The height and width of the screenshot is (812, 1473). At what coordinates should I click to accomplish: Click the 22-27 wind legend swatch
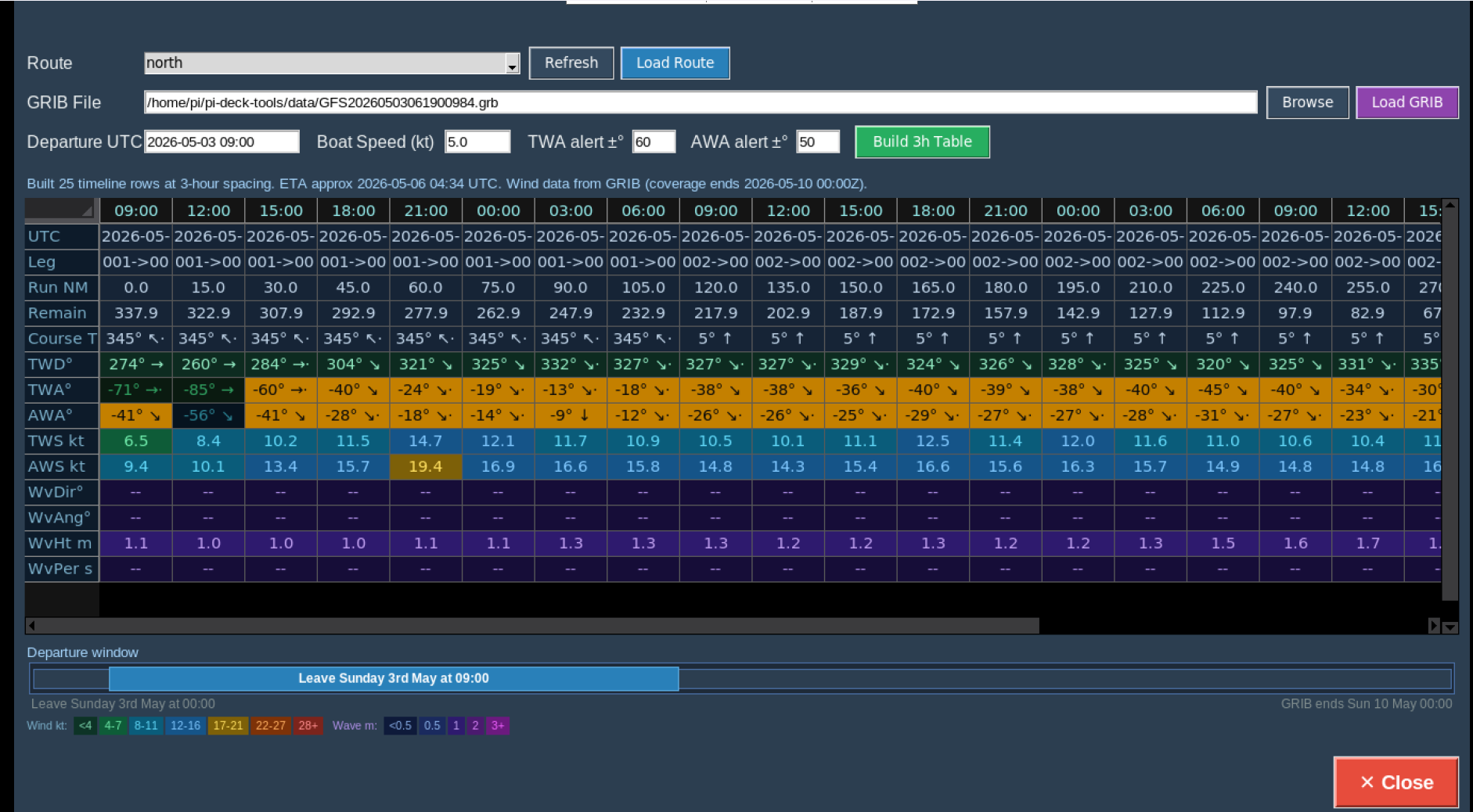pyautogui.click(x=271, y=726)
